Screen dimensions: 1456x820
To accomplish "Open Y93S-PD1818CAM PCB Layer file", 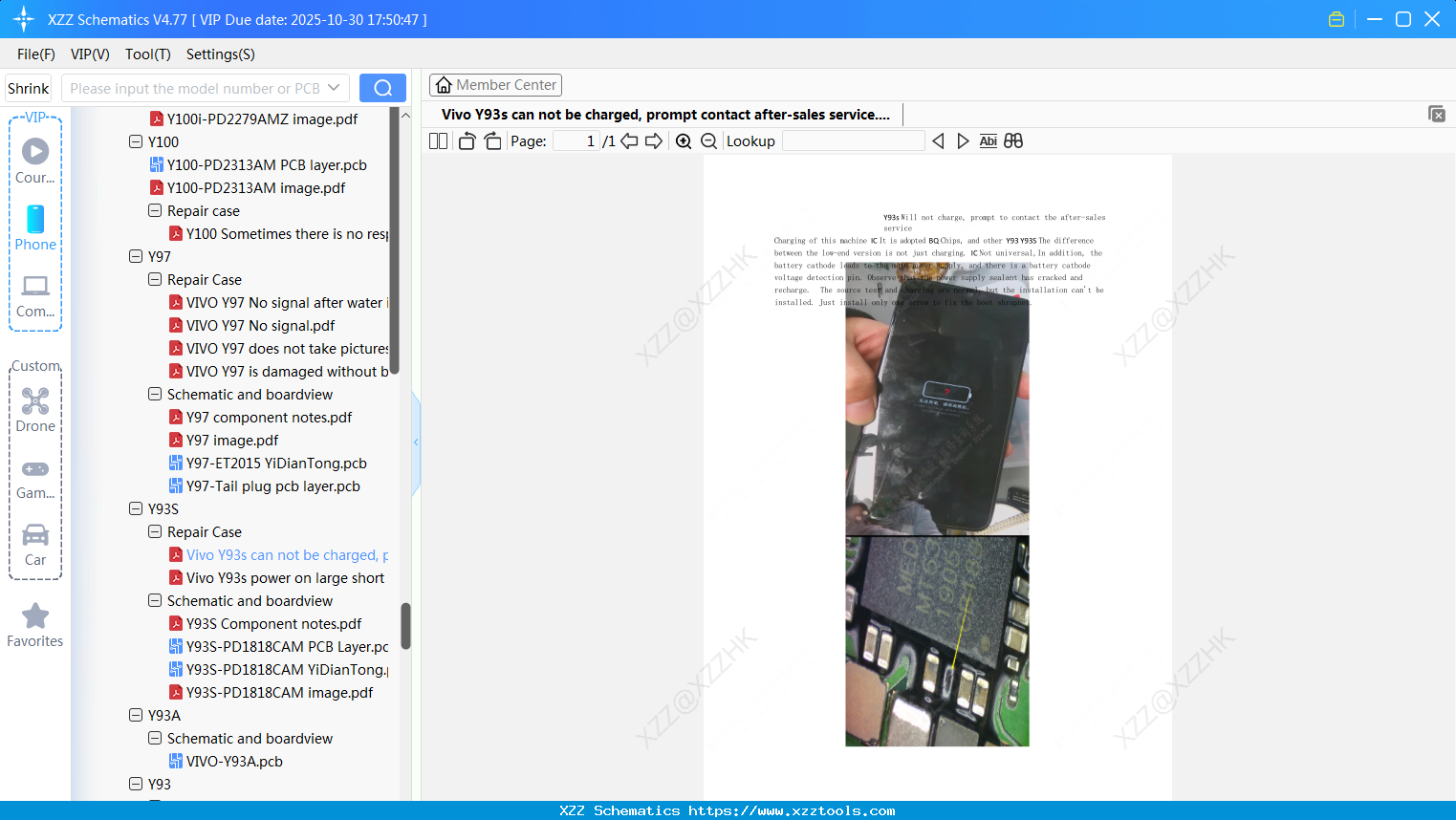I will [x=277, y=646].
